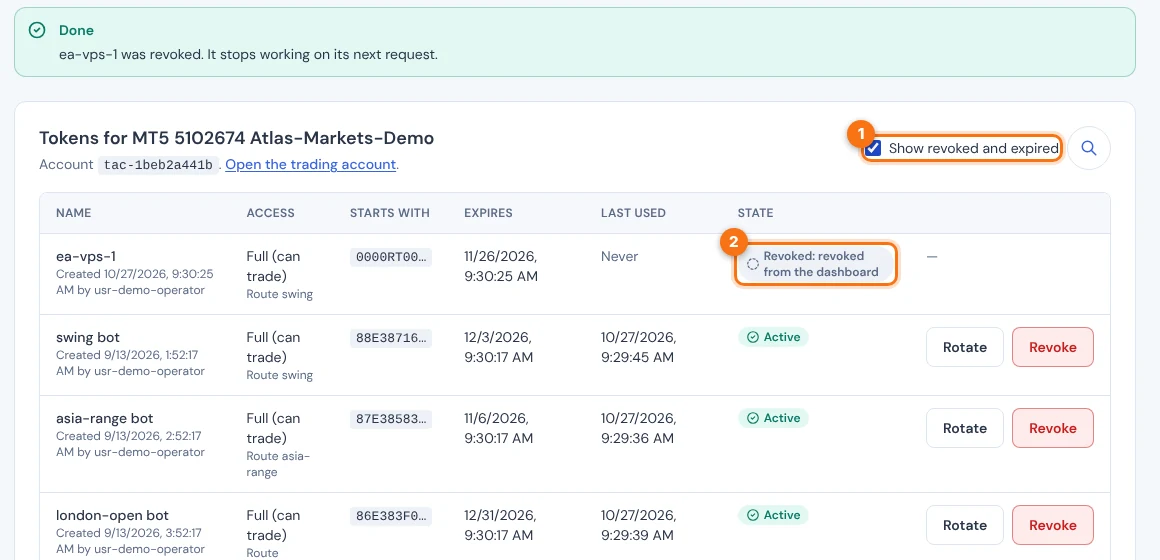The image size is (1160, 560).
Task: Click the Active badge for swing bot
Action: point(774,337)
